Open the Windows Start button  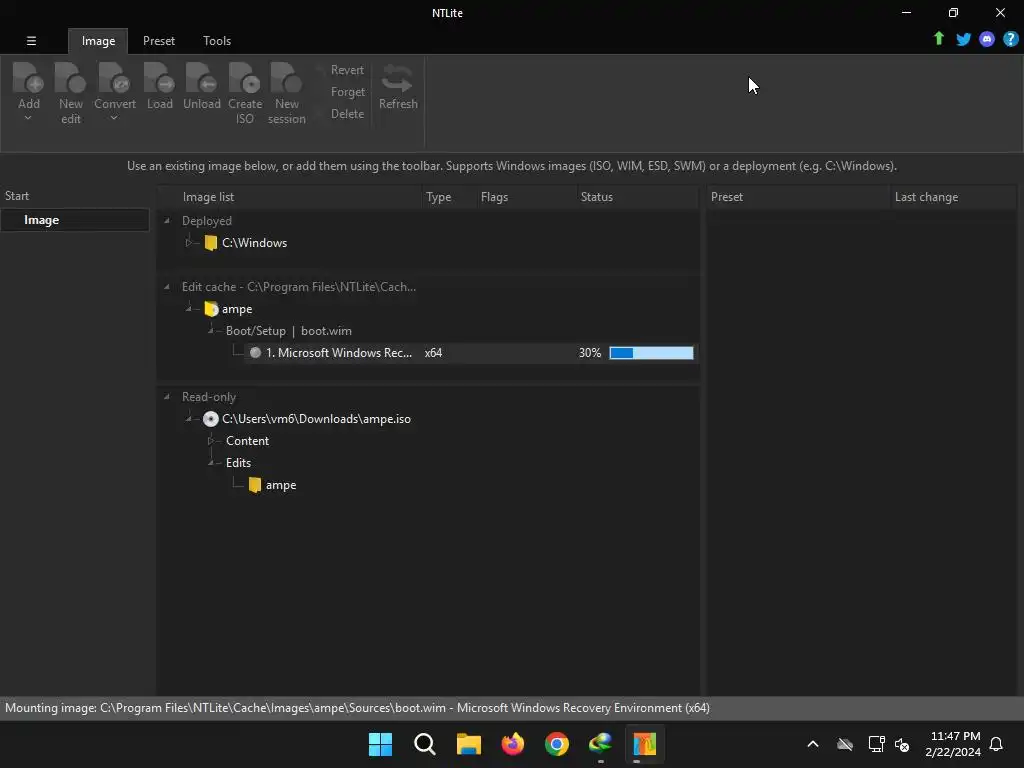[x=380, y=744]
